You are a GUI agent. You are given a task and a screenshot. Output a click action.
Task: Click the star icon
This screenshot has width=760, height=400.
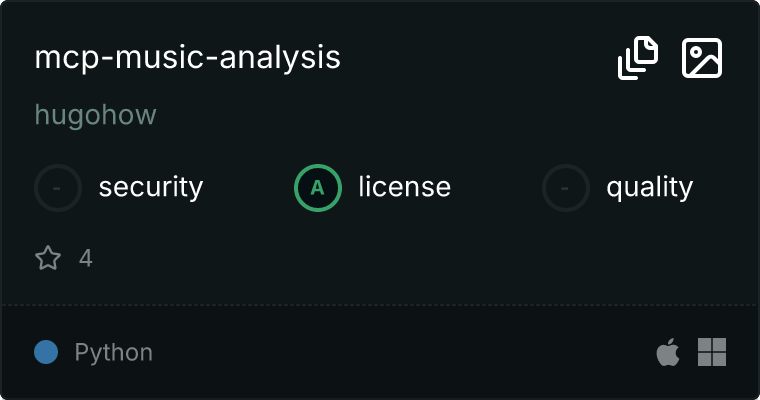click(x=48, y=259)
